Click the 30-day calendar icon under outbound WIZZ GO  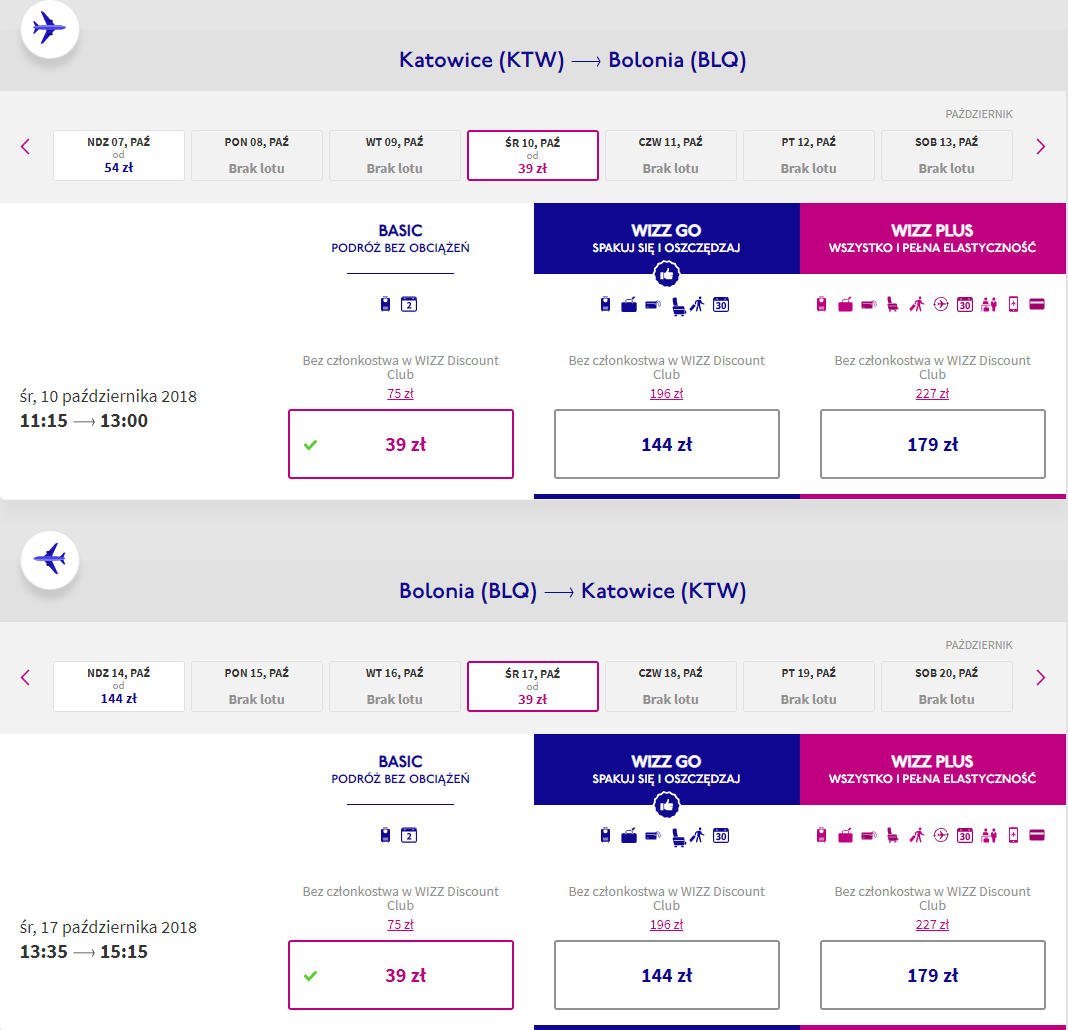(x=721, y=305)
